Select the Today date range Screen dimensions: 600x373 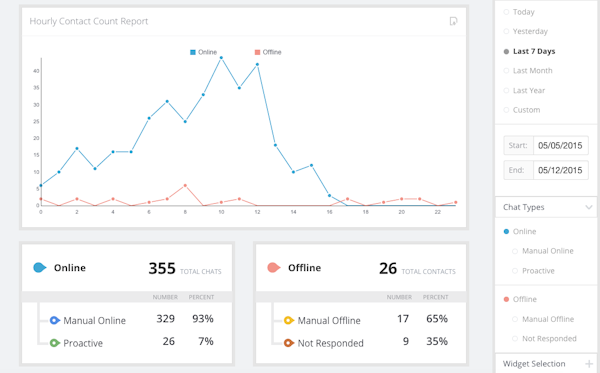click(506, 12)
